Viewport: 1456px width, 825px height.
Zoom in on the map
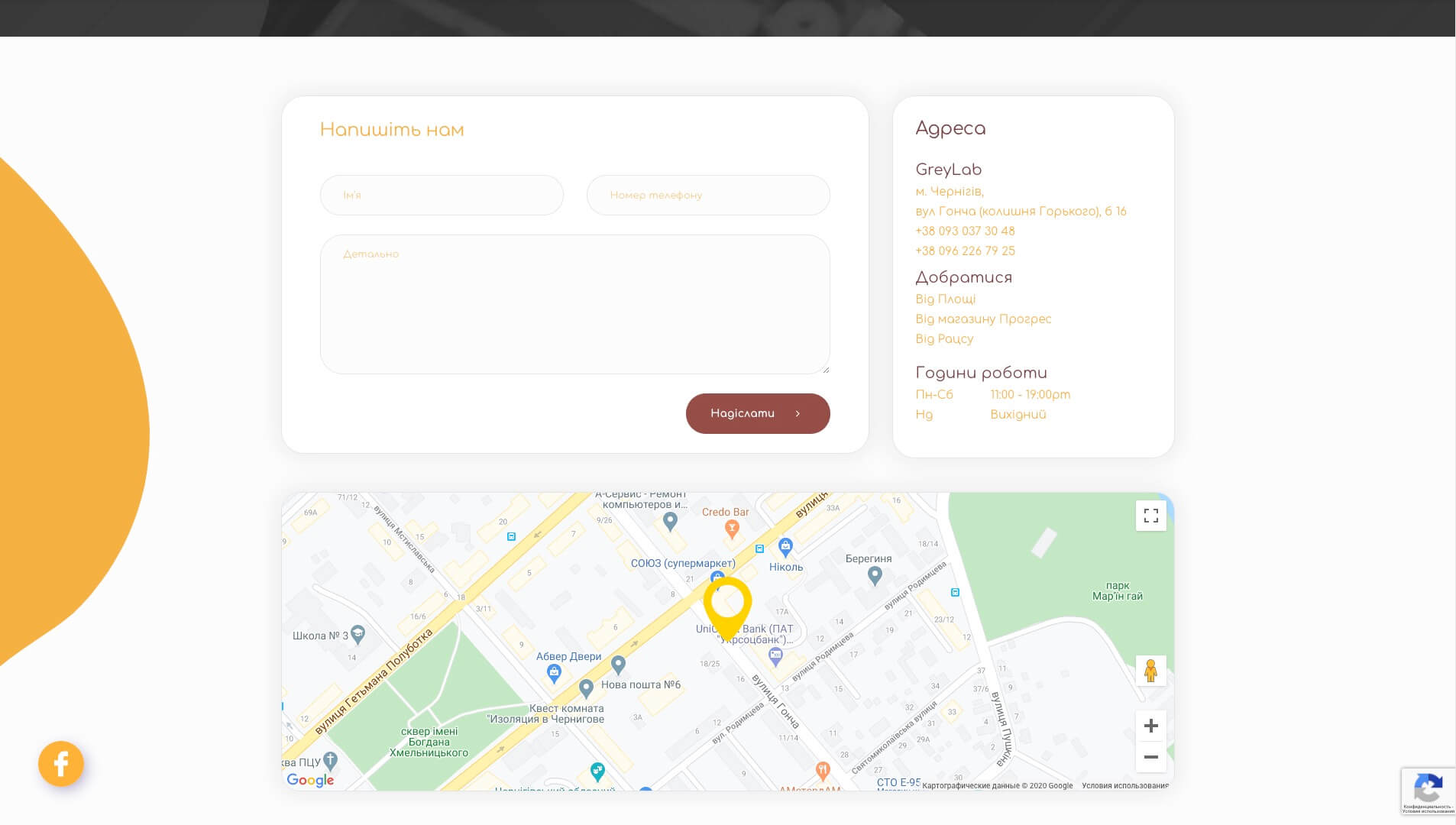[x=1150, y=726]
